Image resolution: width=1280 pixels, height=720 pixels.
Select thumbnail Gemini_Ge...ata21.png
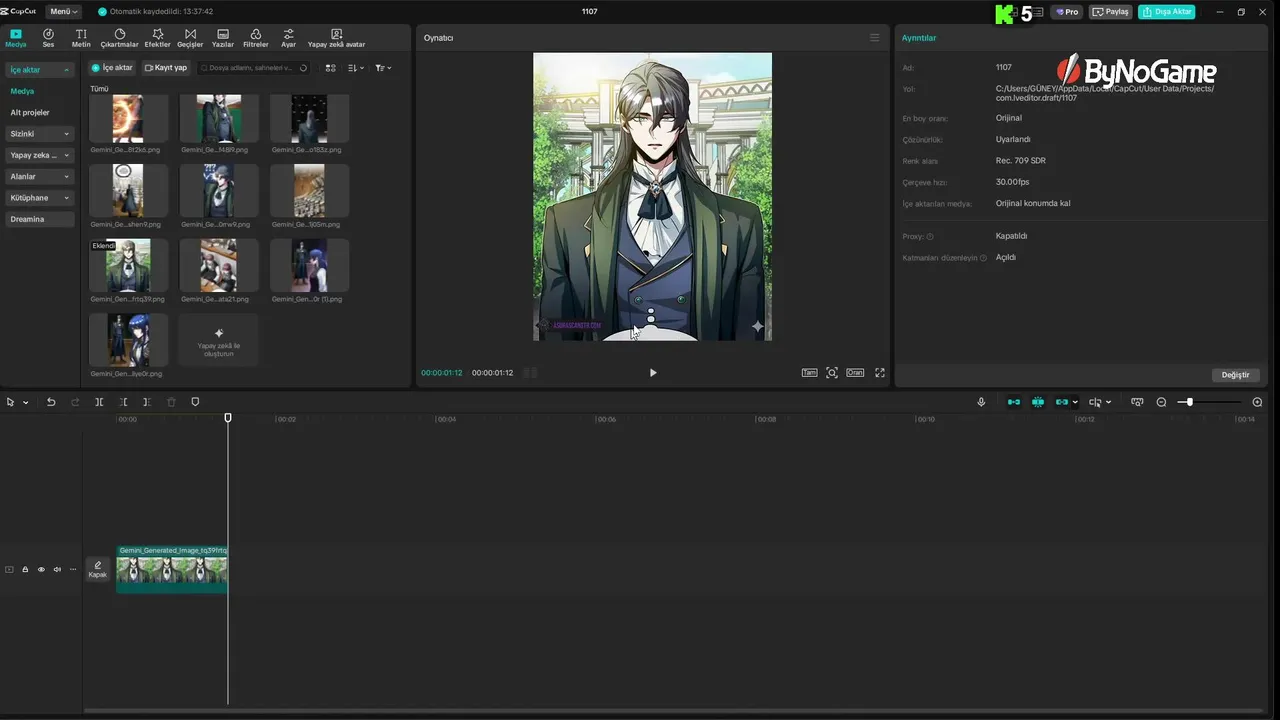point(218,265)
